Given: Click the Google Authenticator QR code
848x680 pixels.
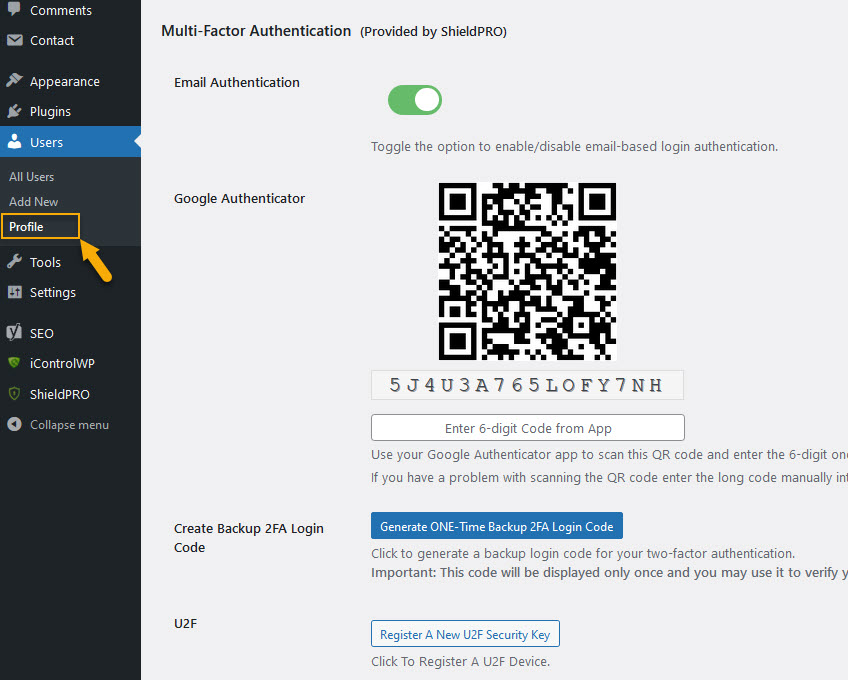Looking at the screenshot, I should pos(527,272).
